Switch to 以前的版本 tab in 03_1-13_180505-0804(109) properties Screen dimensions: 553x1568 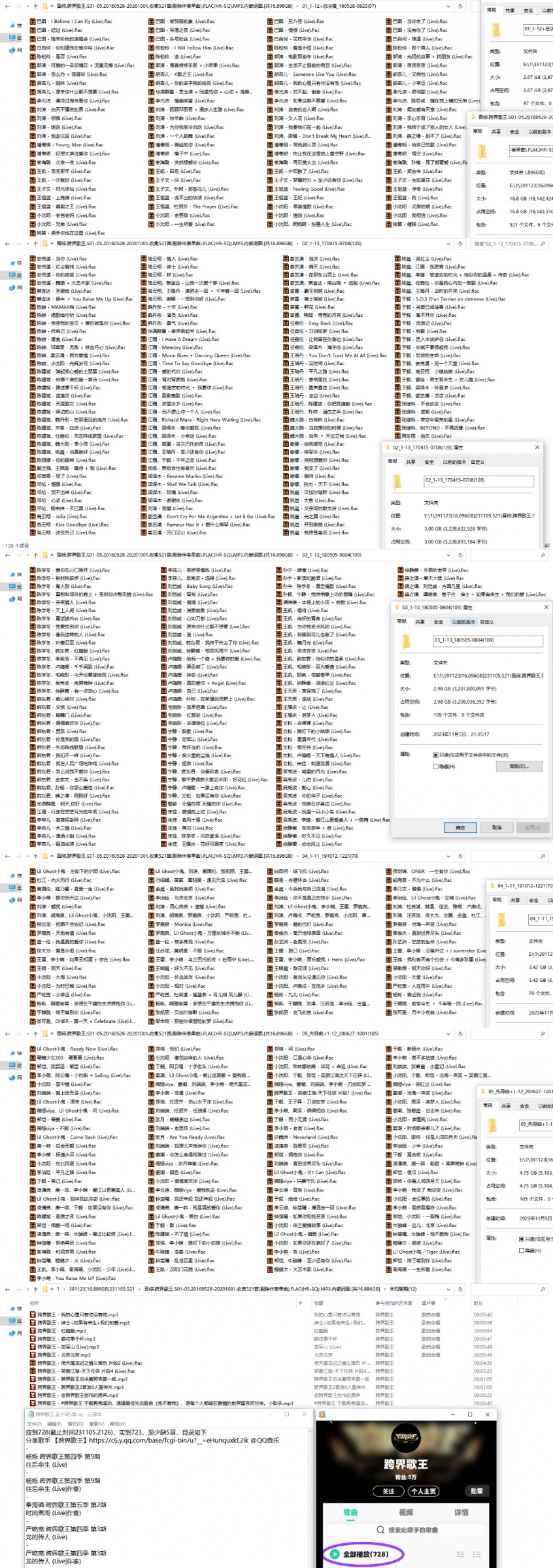463,621
